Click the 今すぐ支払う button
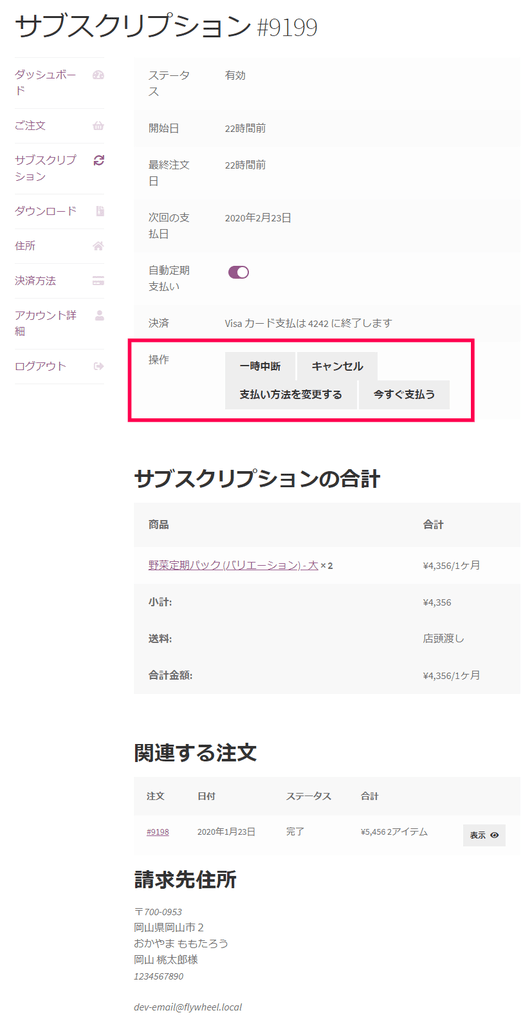532x1024 pixels. (404, 395)
